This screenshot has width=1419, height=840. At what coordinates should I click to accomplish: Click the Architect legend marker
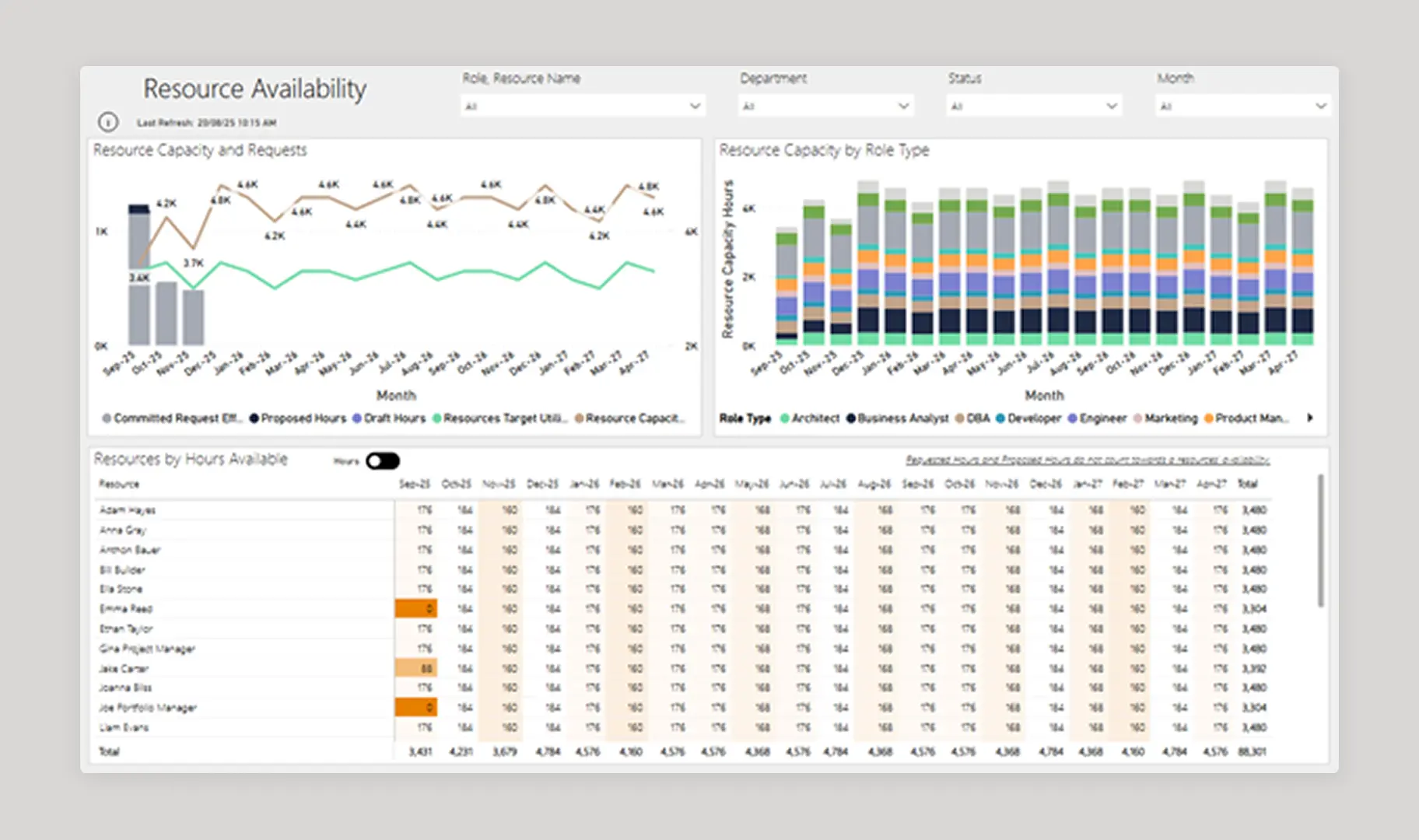tap(785, 418)
